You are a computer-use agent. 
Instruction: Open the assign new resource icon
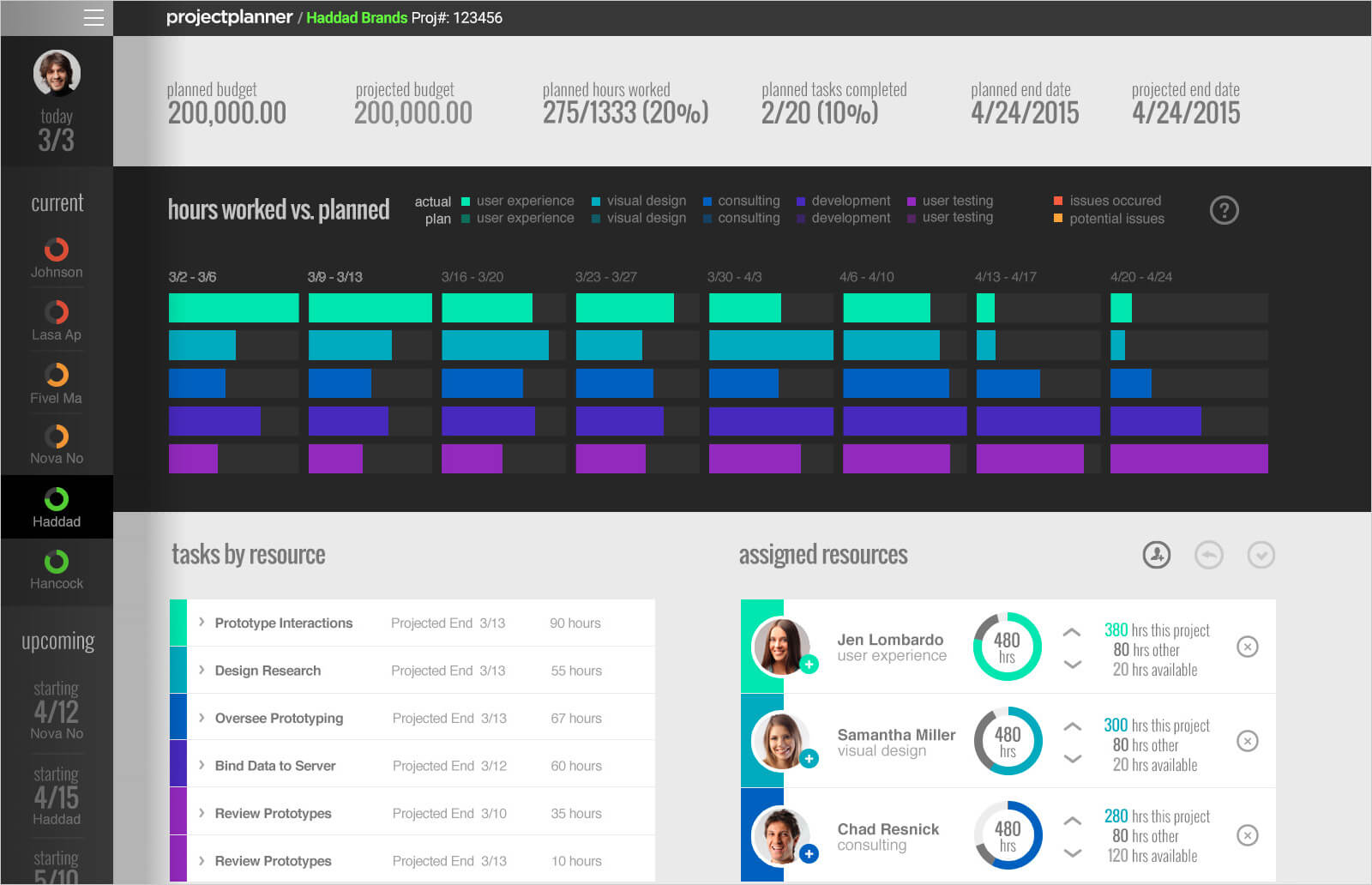tap(1156, 555)
